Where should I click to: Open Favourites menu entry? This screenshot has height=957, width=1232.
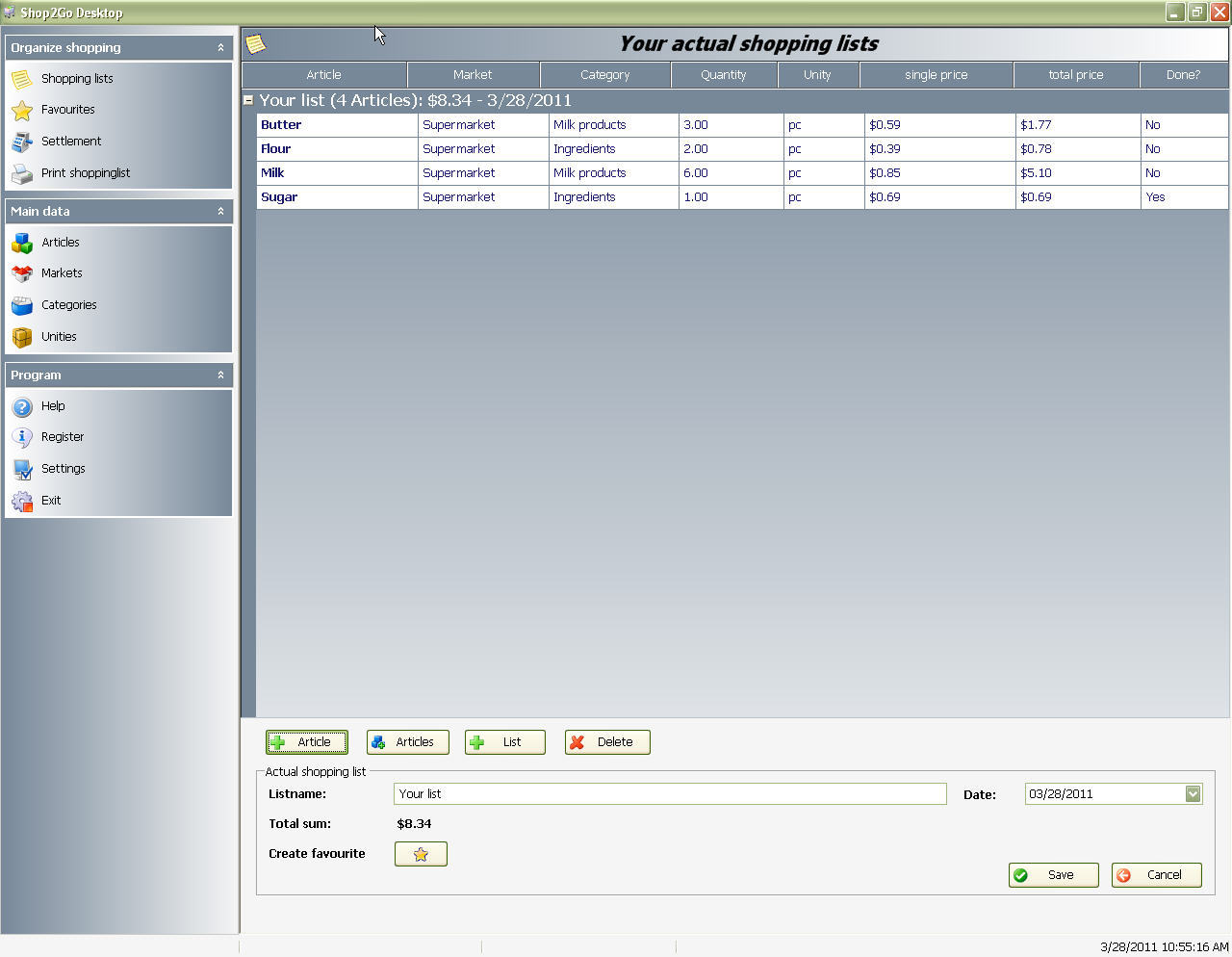point(68,110)
